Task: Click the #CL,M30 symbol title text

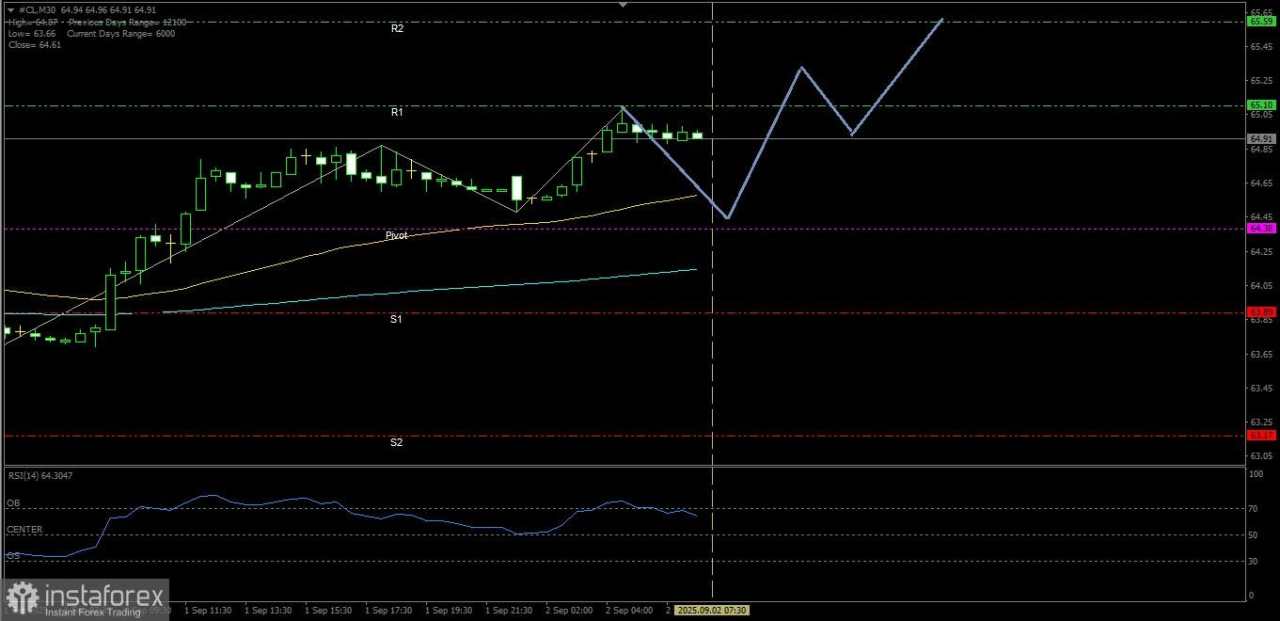Action: click(x=39, y=10)
